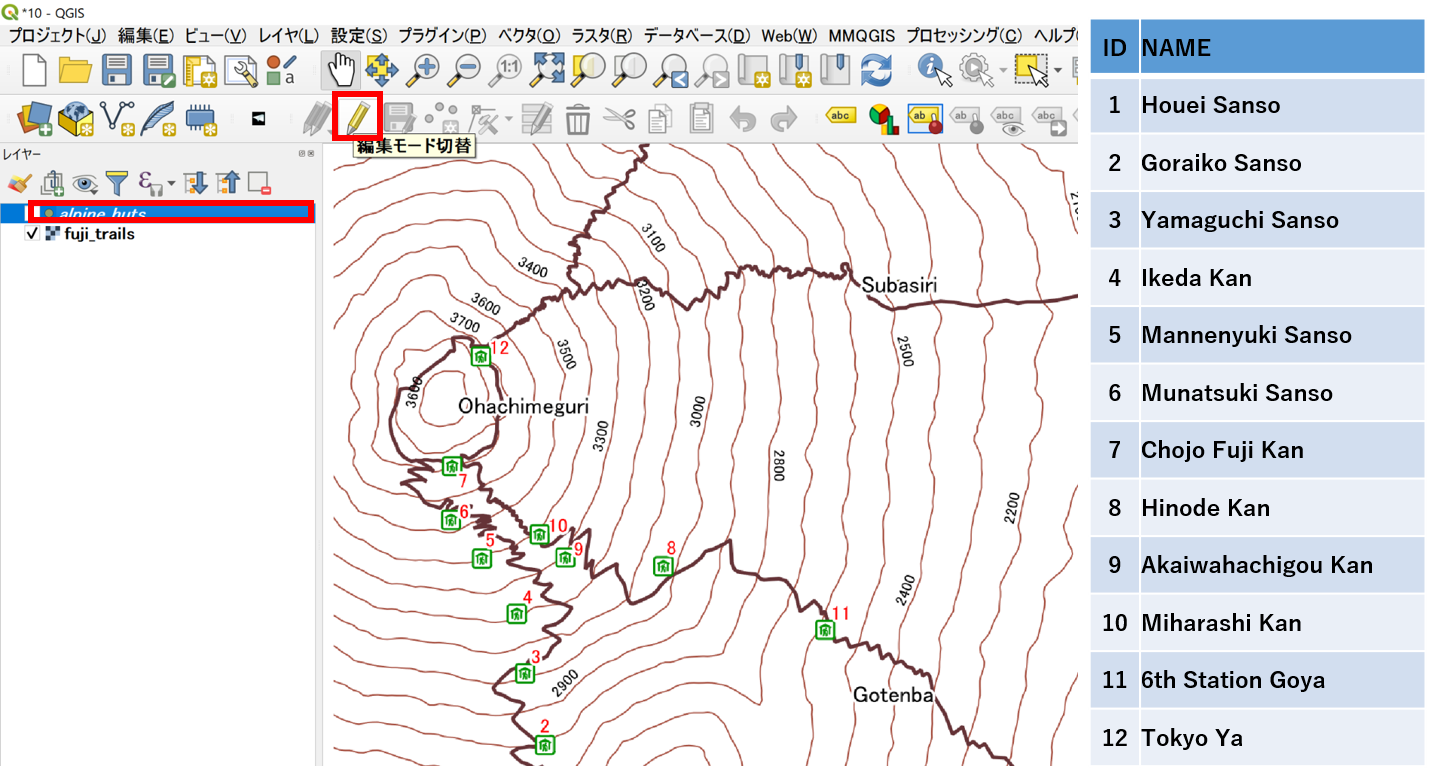1430x769 pixels.
Task: Open Layer Styling panel with paintbrush icon
Action: coord(19,183)
